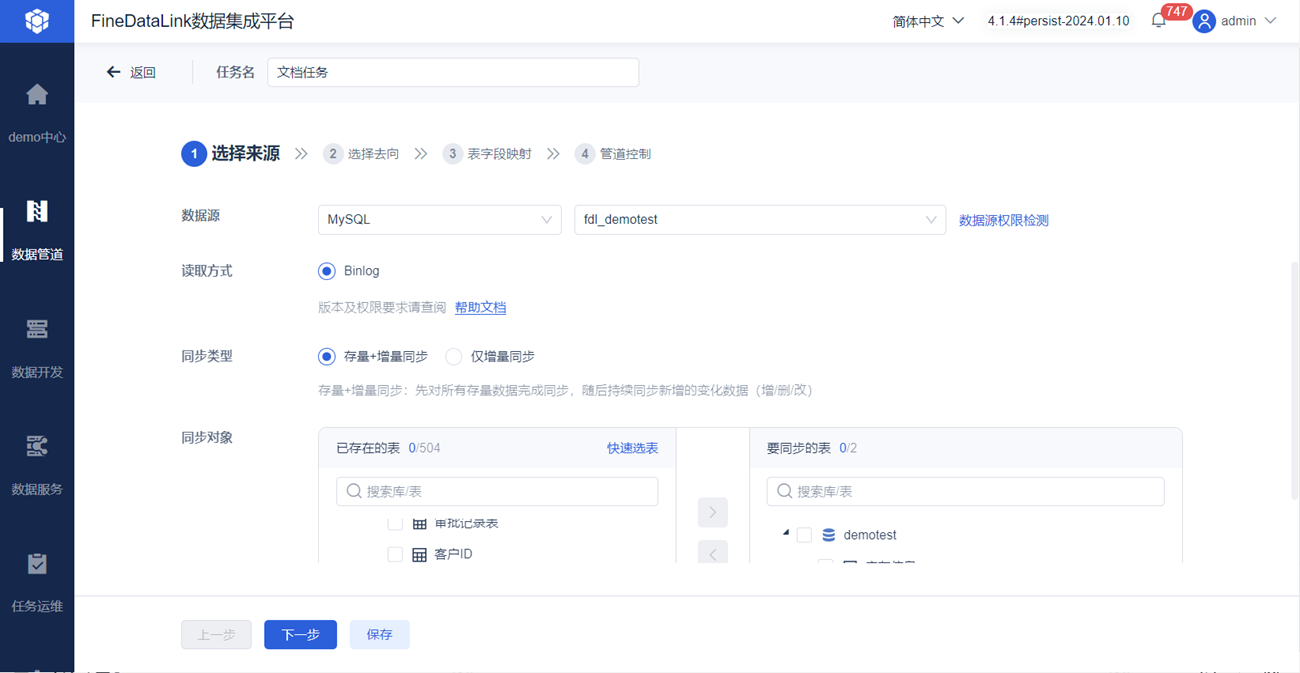The image size is (1300, 673).
Task: Click the admin user avatar icon
Action: point(1204,21)
